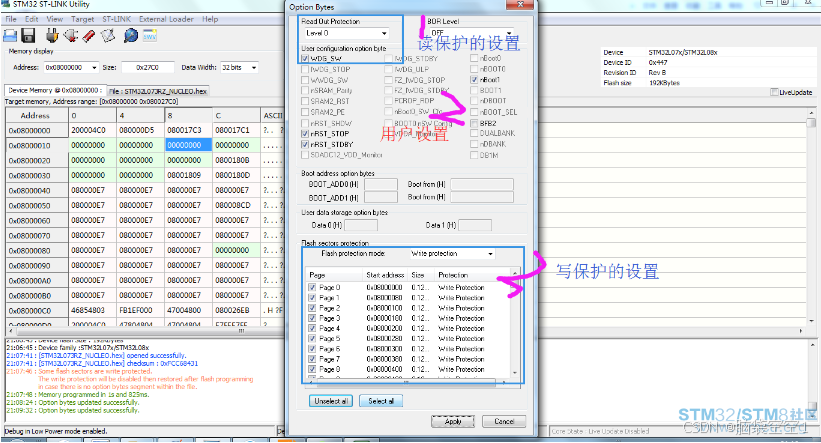
Task: Toggle the nBoot1 checkbox
Action: click(474, 80)
